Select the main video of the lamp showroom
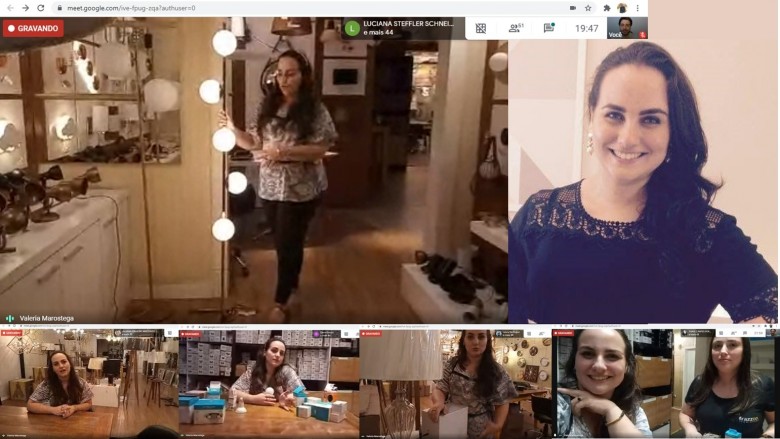This screenshot has height=439, width=780. [x=254, y=175]
